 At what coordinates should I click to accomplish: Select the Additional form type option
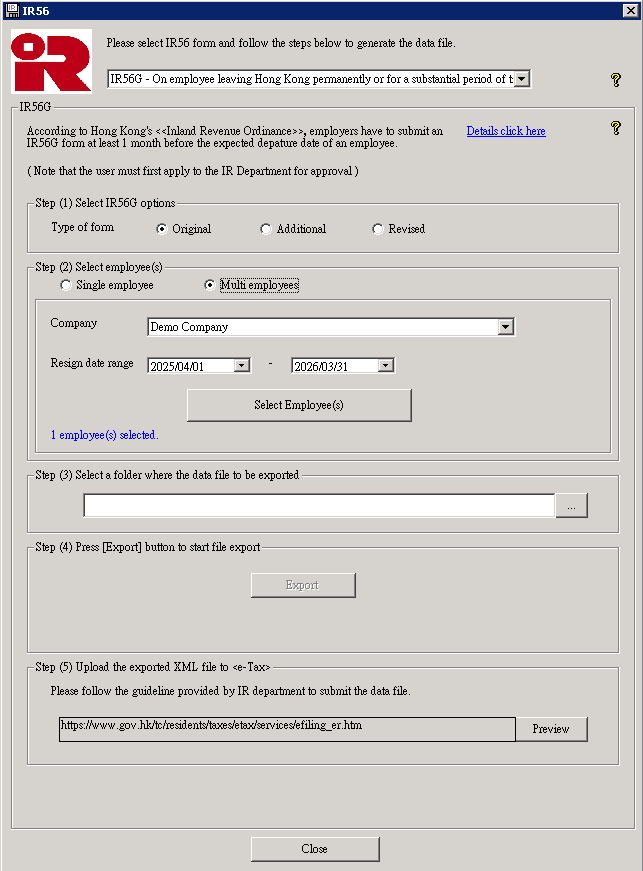click(266, 229)
